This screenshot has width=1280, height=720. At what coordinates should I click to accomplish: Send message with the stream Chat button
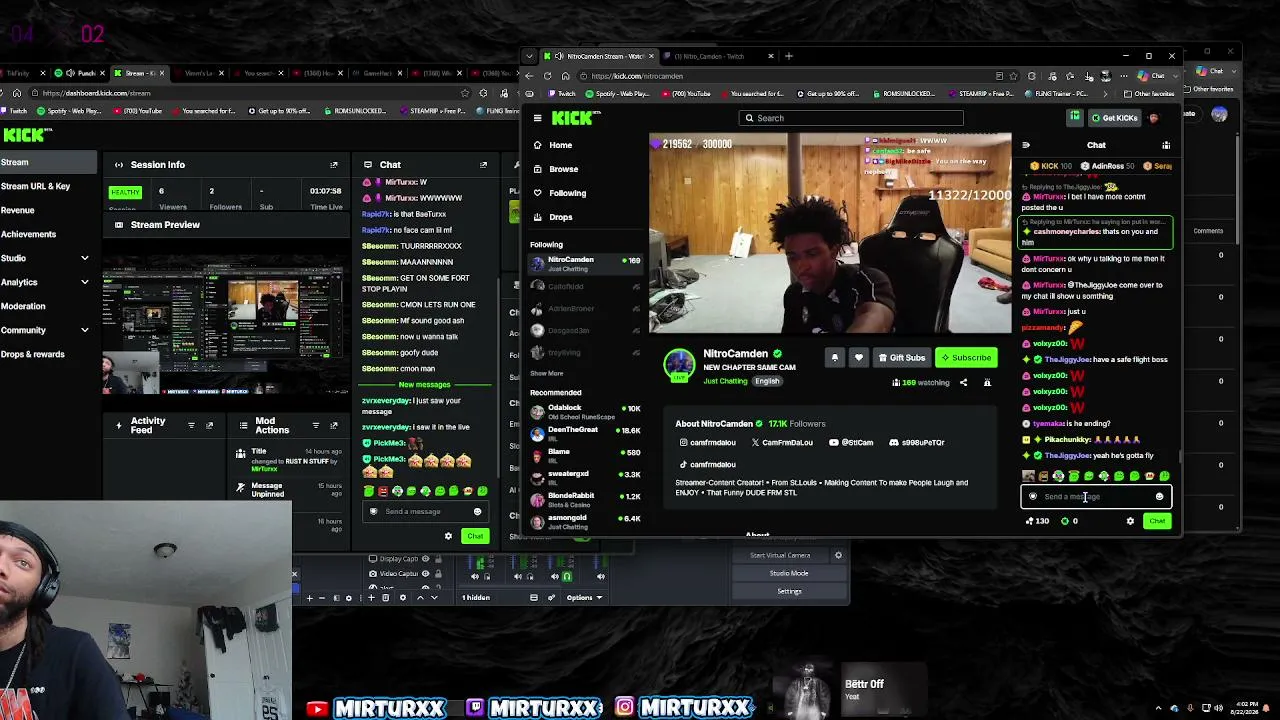point(1157,521)
